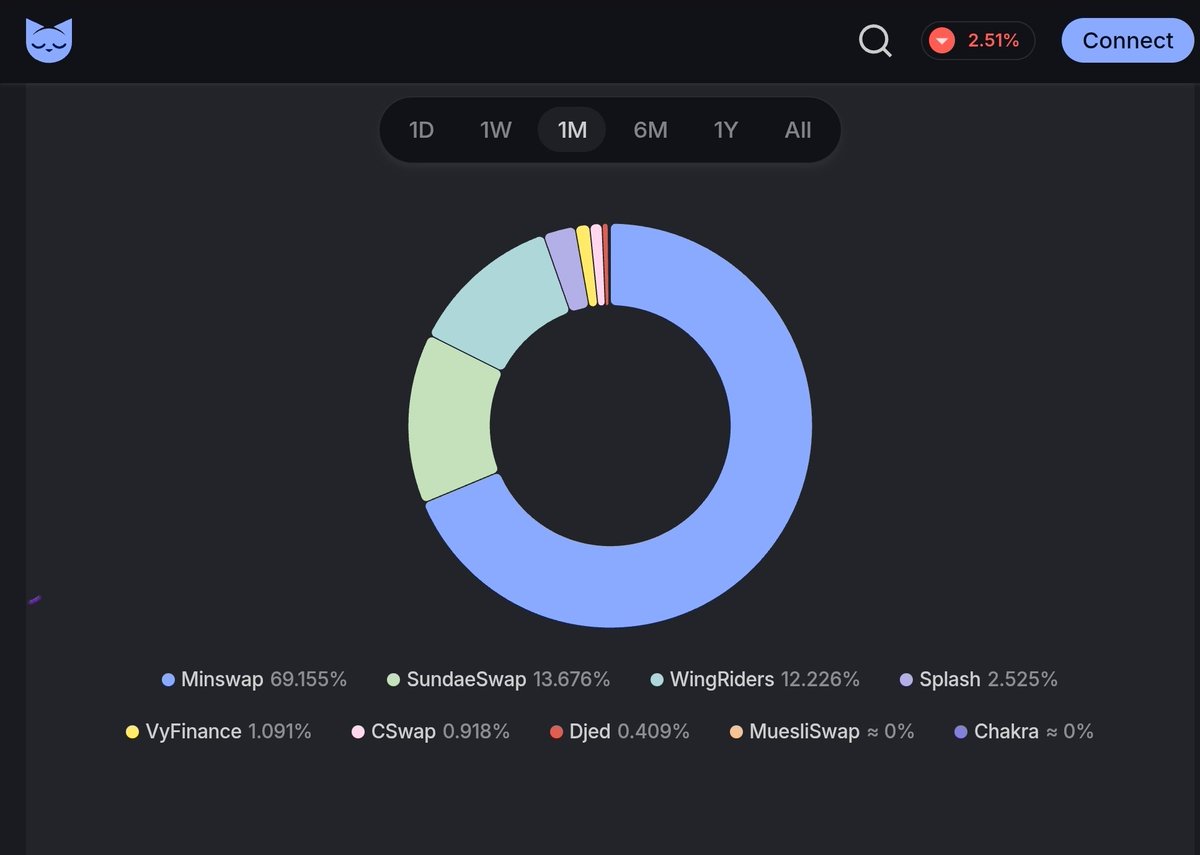Click the CSwap pink legend dot
The width and height of the screenshot is (1200, 855).
click(x=358, y=732)
